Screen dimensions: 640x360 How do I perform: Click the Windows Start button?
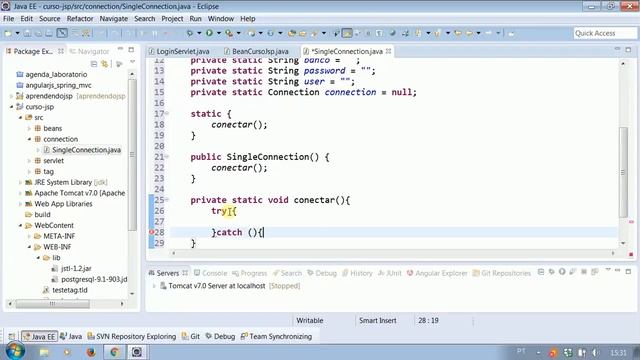15,351
